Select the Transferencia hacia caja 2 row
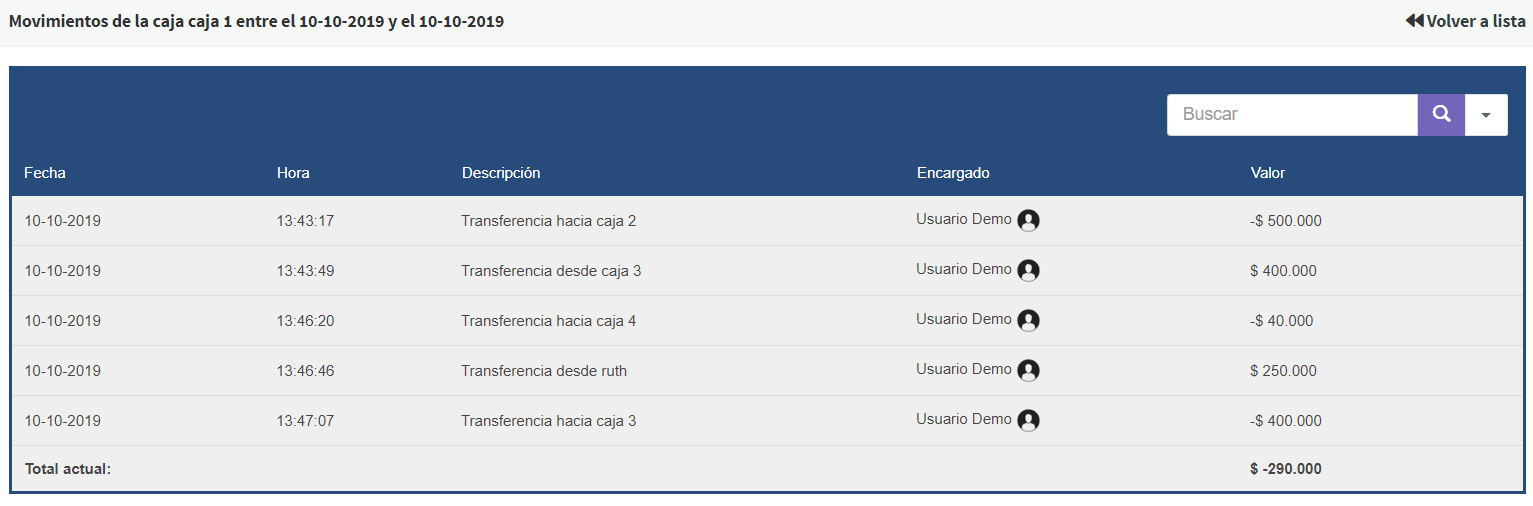Image resolution: width=1533 pixels, height=506 pixels. (548, 221)
